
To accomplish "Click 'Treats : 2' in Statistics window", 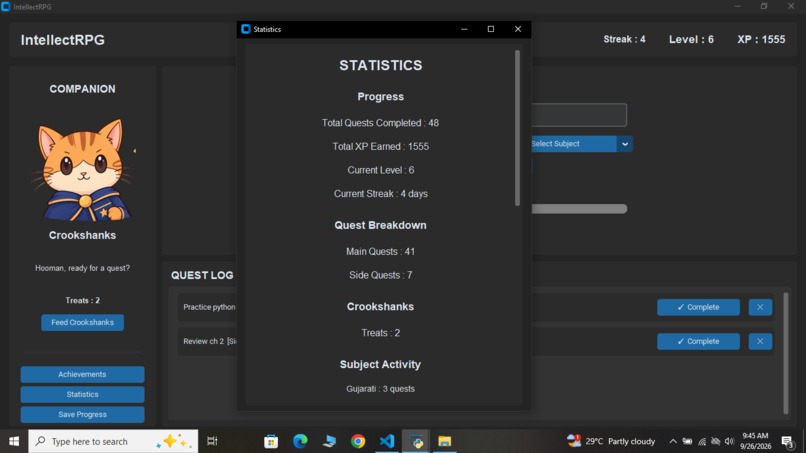I will [x=380, y=333].
